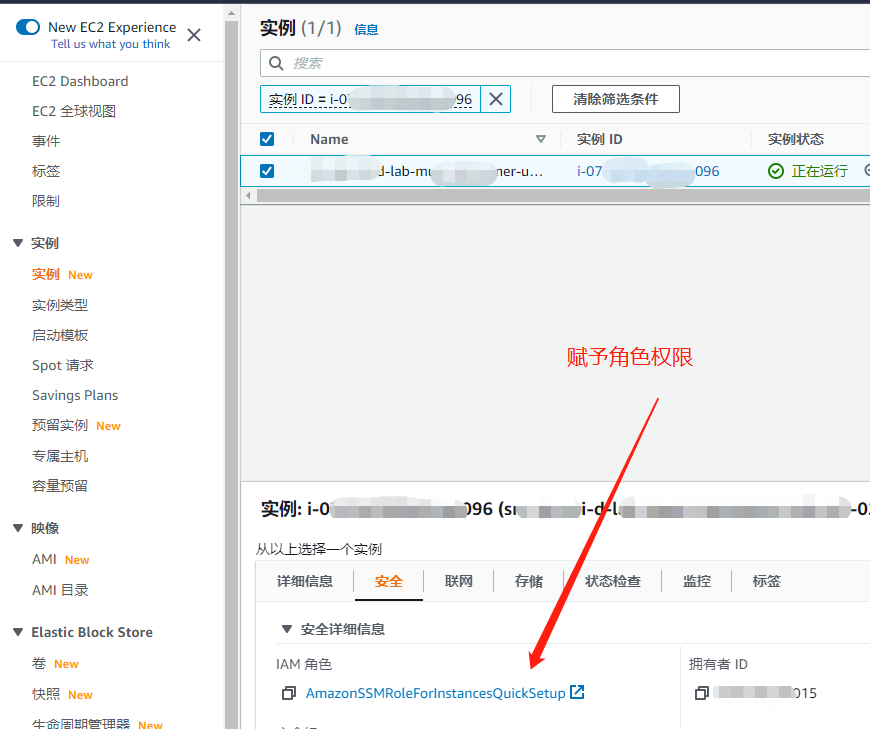The image size is (870, 729).
Task: Collapse the 安全详细信息 section
Action: pos(286,628)
